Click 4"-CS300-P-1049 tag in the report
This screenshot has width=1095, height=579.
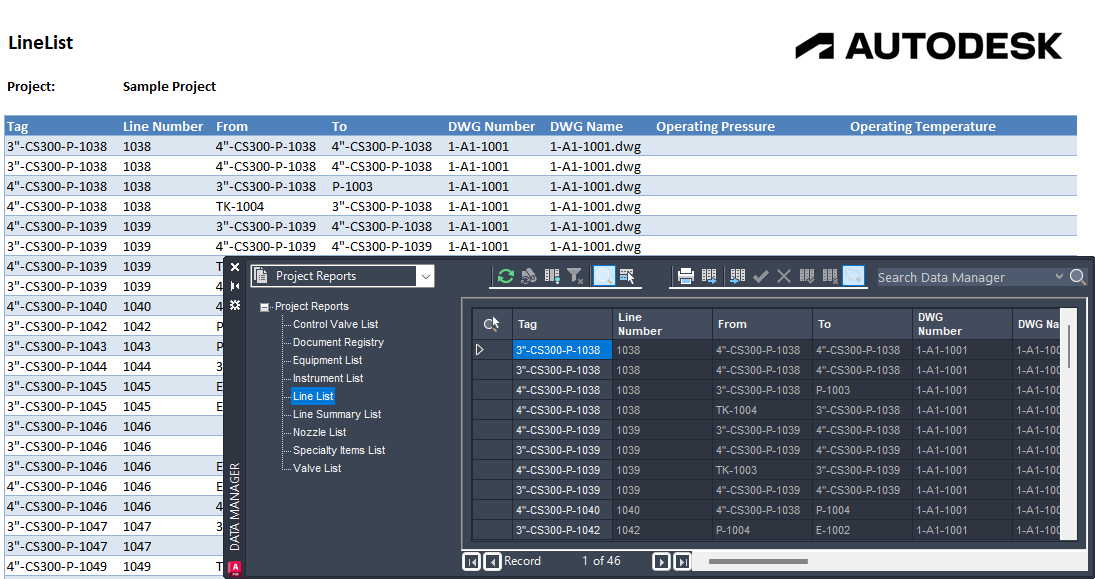[x=57, y=566]
